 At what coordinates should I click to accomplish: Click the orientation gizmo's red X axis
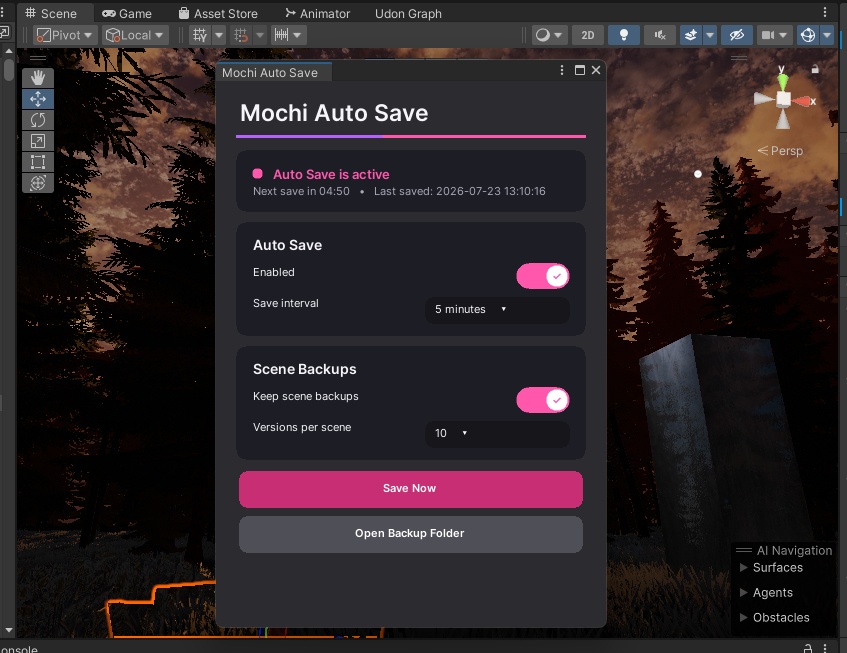803,101
